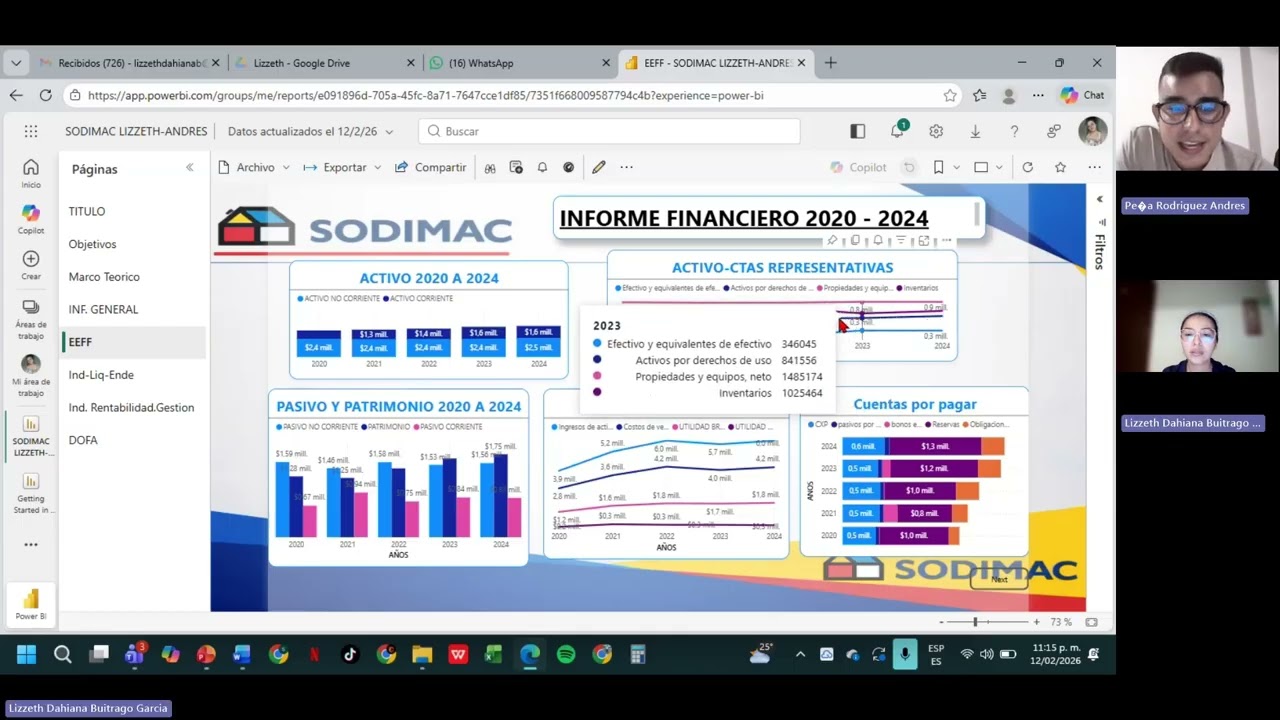Select the TITULO page

[x=87, y=211]
